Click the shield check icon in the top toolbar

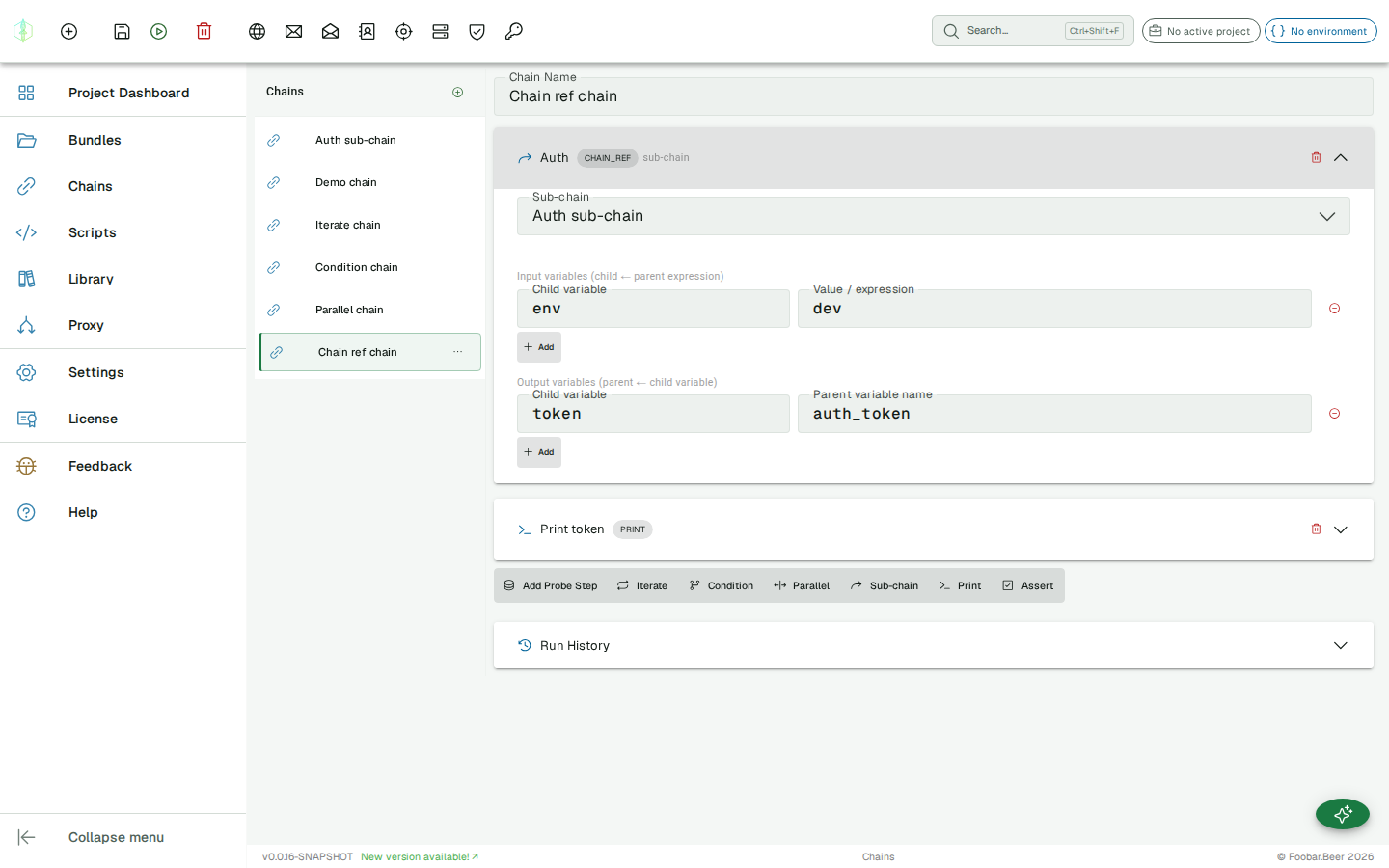(x=477, y=31)
